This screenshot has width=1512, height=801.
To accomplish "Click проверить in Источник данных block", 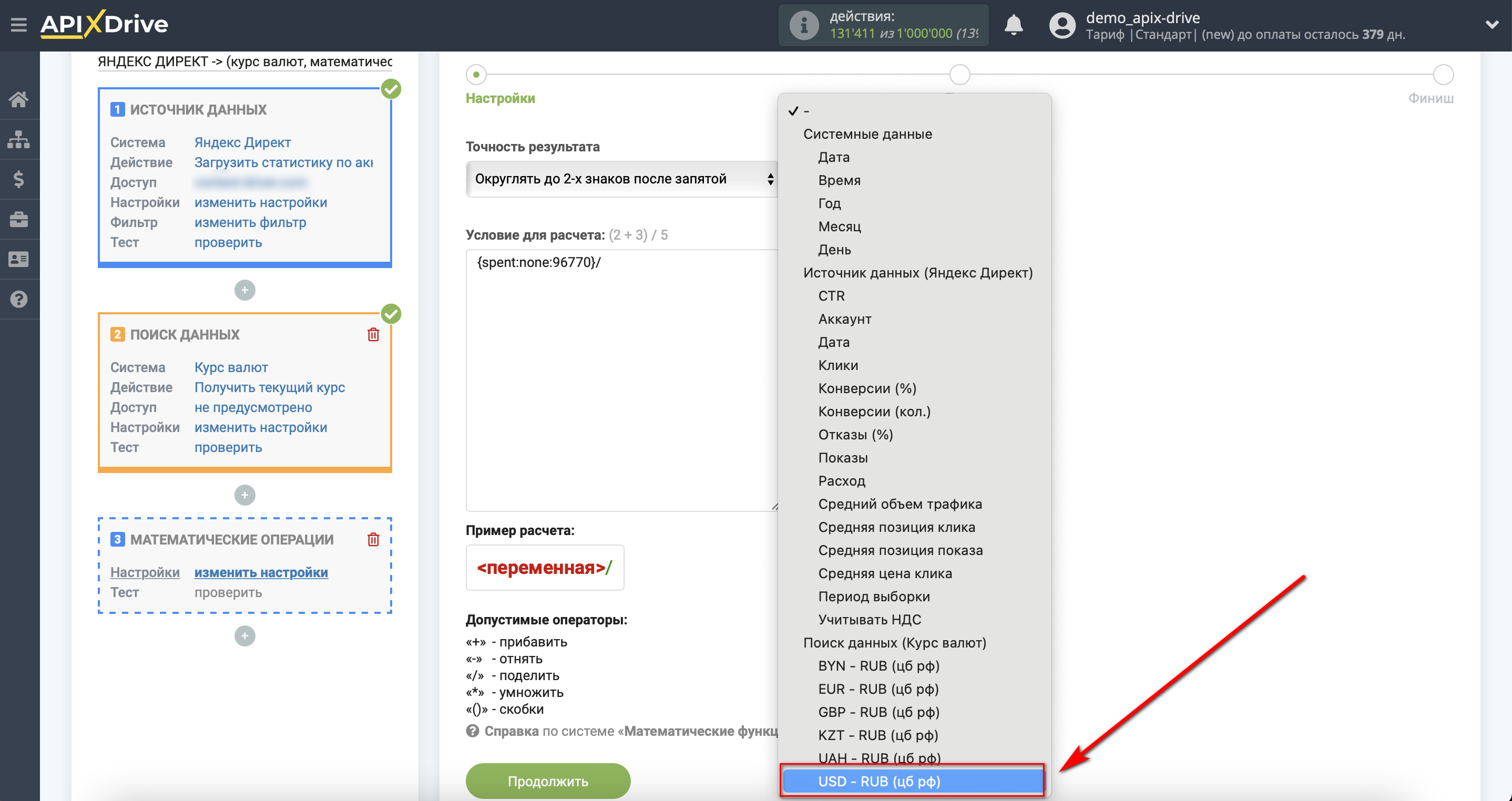I will coord(228,242).
